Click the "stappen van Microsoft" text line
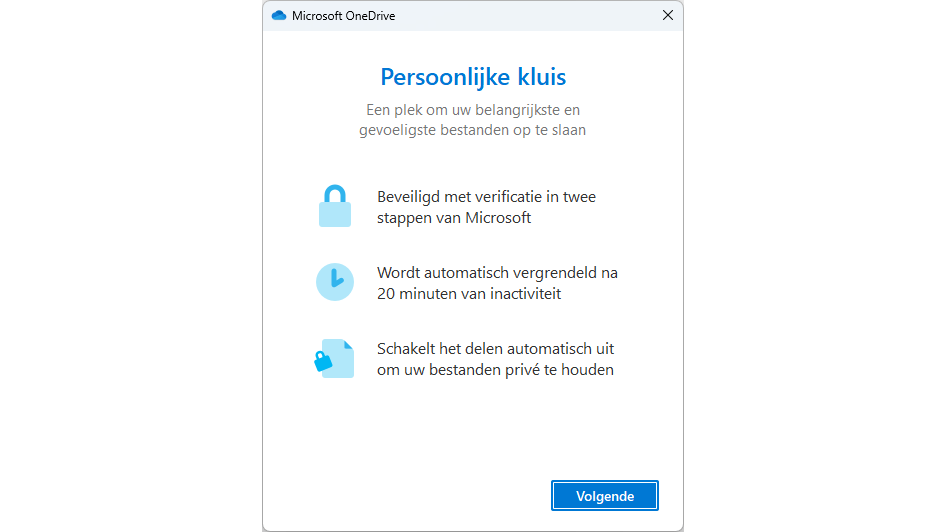This screenshot has height=532, width=946. click(x=454, y=217)
